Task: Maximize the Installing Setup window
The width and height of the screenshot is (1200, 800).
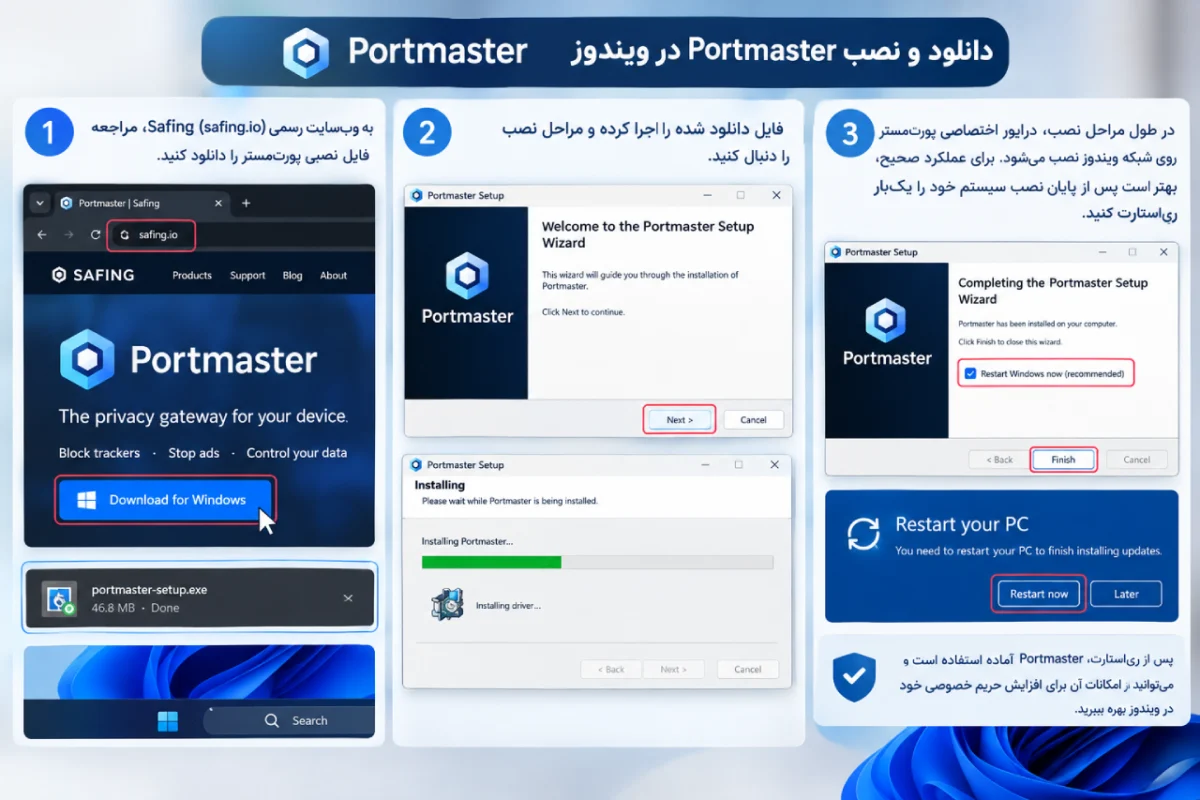Action: tap(738, 465)
